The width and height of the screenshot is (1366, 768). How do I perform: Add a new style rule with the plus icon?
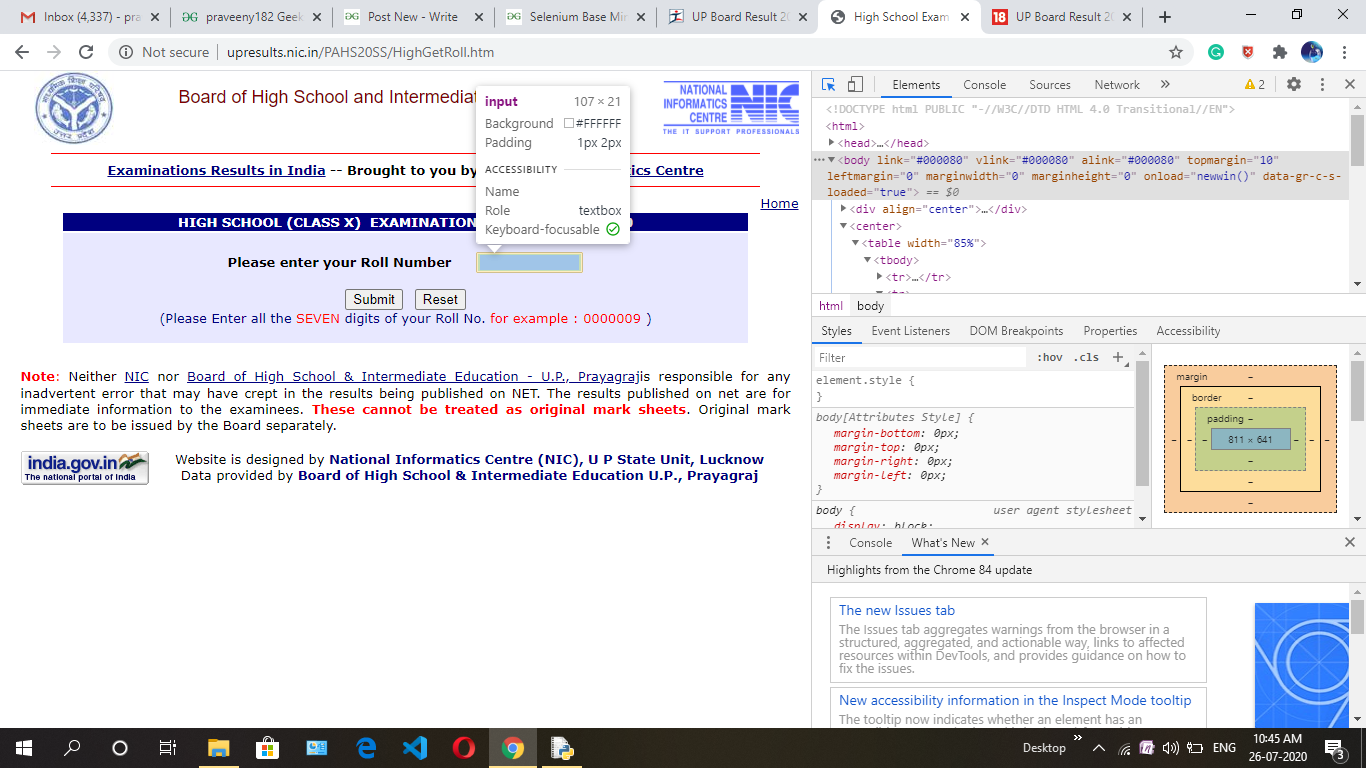[x=1118, y=357]
